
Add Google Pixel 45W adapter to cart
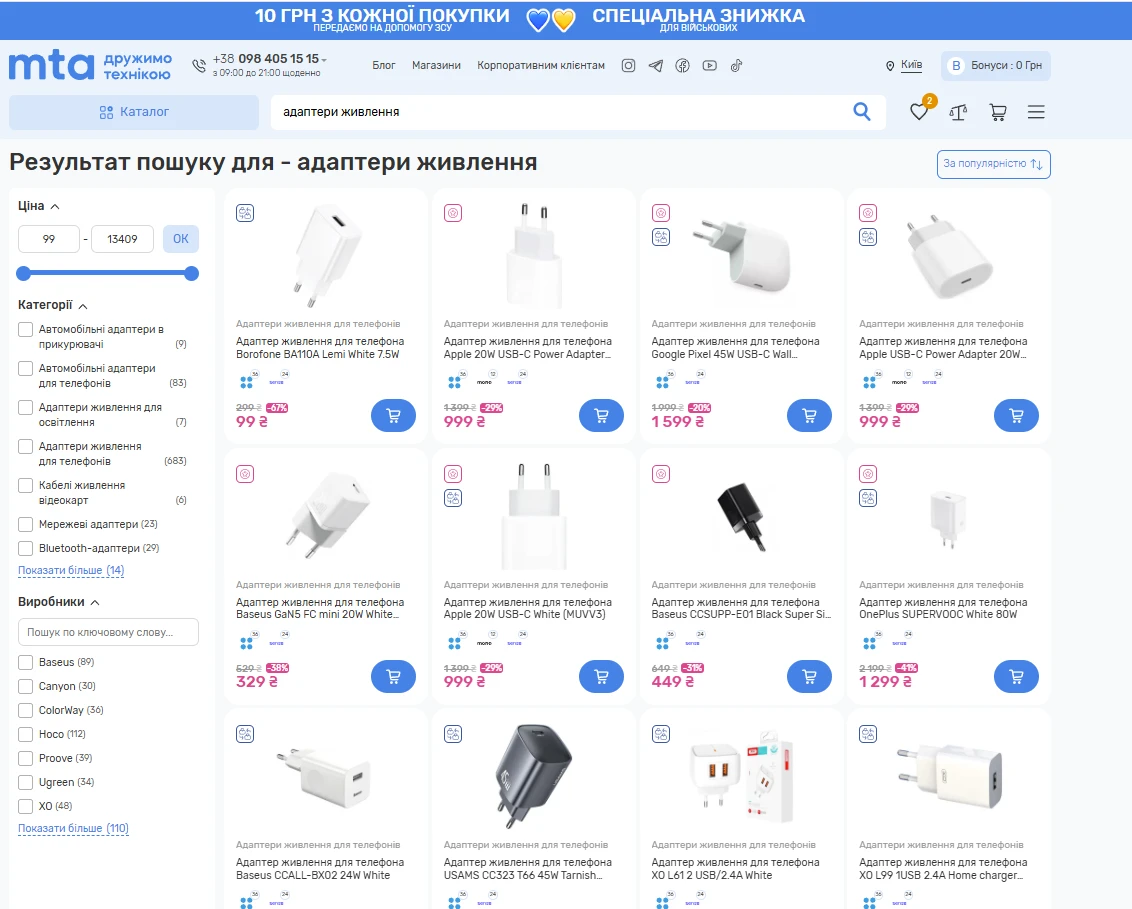809,416
